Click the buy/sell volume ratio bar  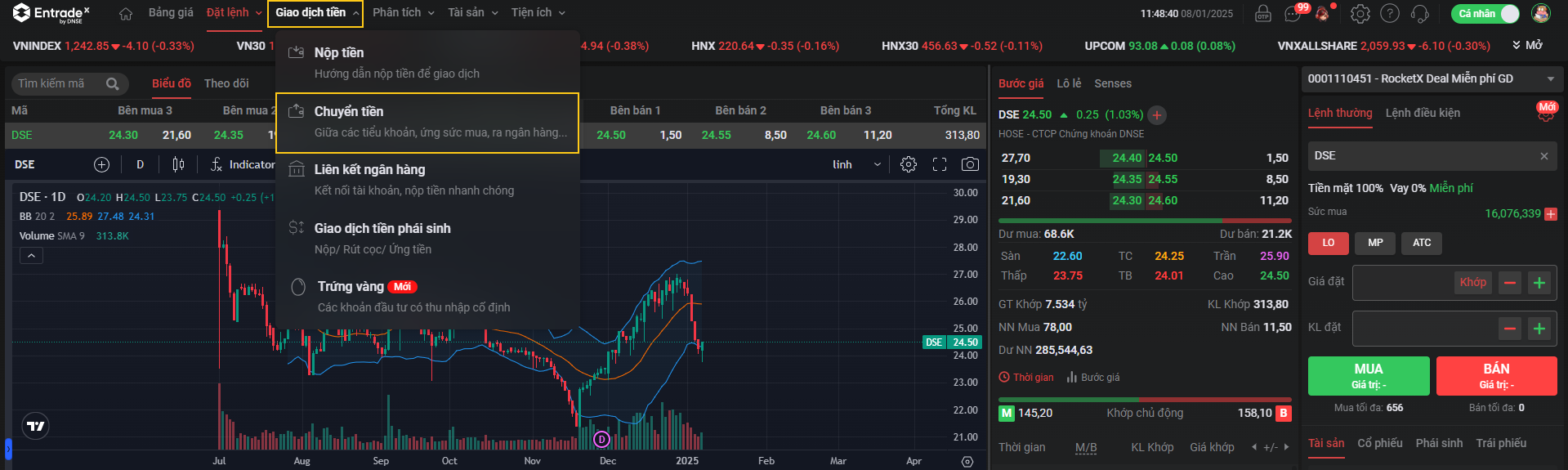(x=1144, y=221)
